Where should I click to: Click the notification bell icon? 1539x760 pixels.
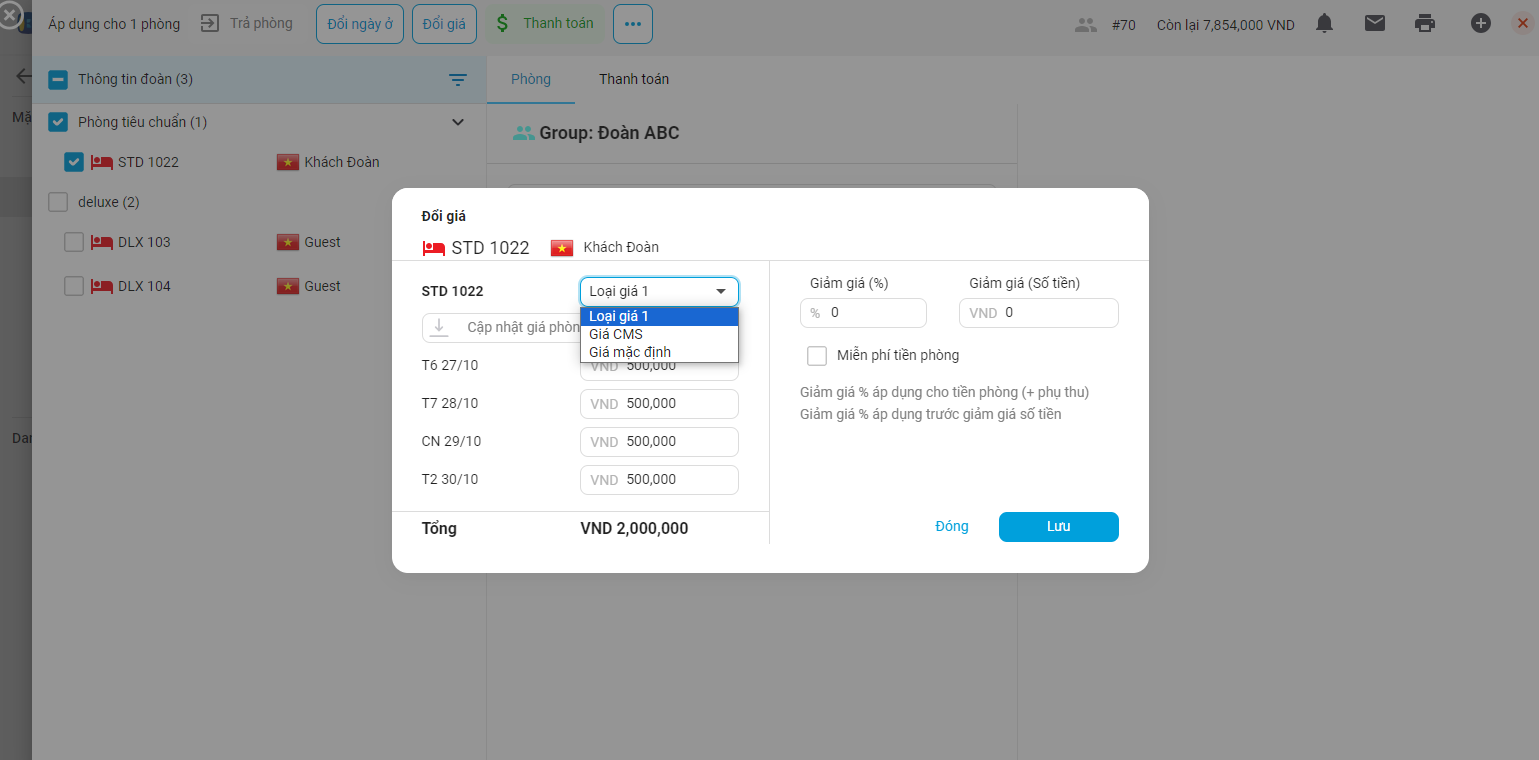pos(1324,23)
